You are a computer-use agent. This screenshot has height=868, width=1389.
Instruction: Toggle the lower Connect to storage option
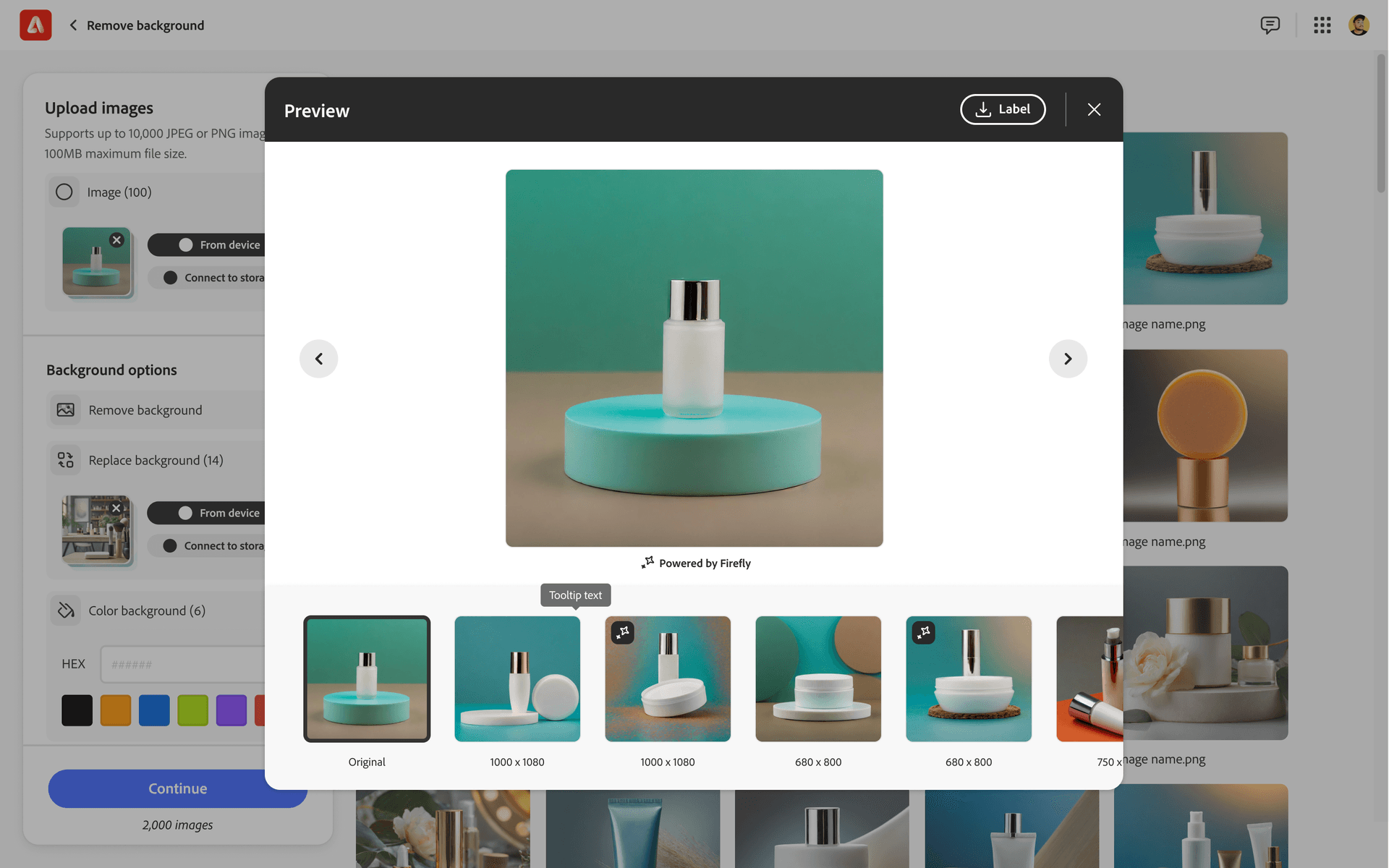pos(206,546)
